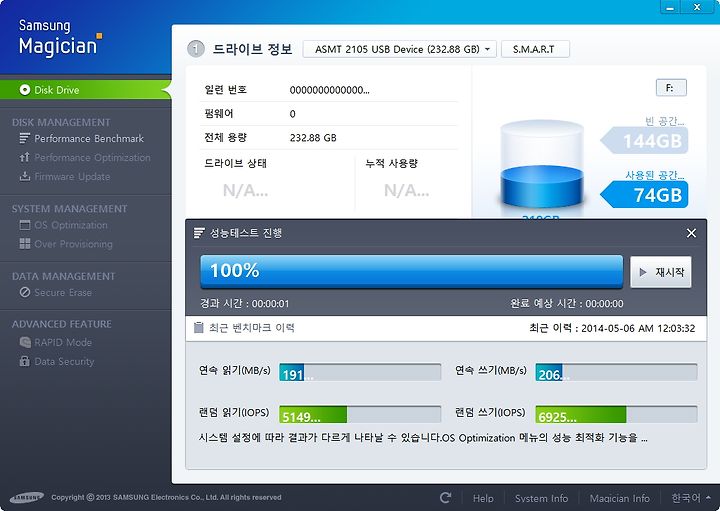Click the Samsung logo in the footer
Viewport: 720px width, 511px height.
[x=27, y=497]
